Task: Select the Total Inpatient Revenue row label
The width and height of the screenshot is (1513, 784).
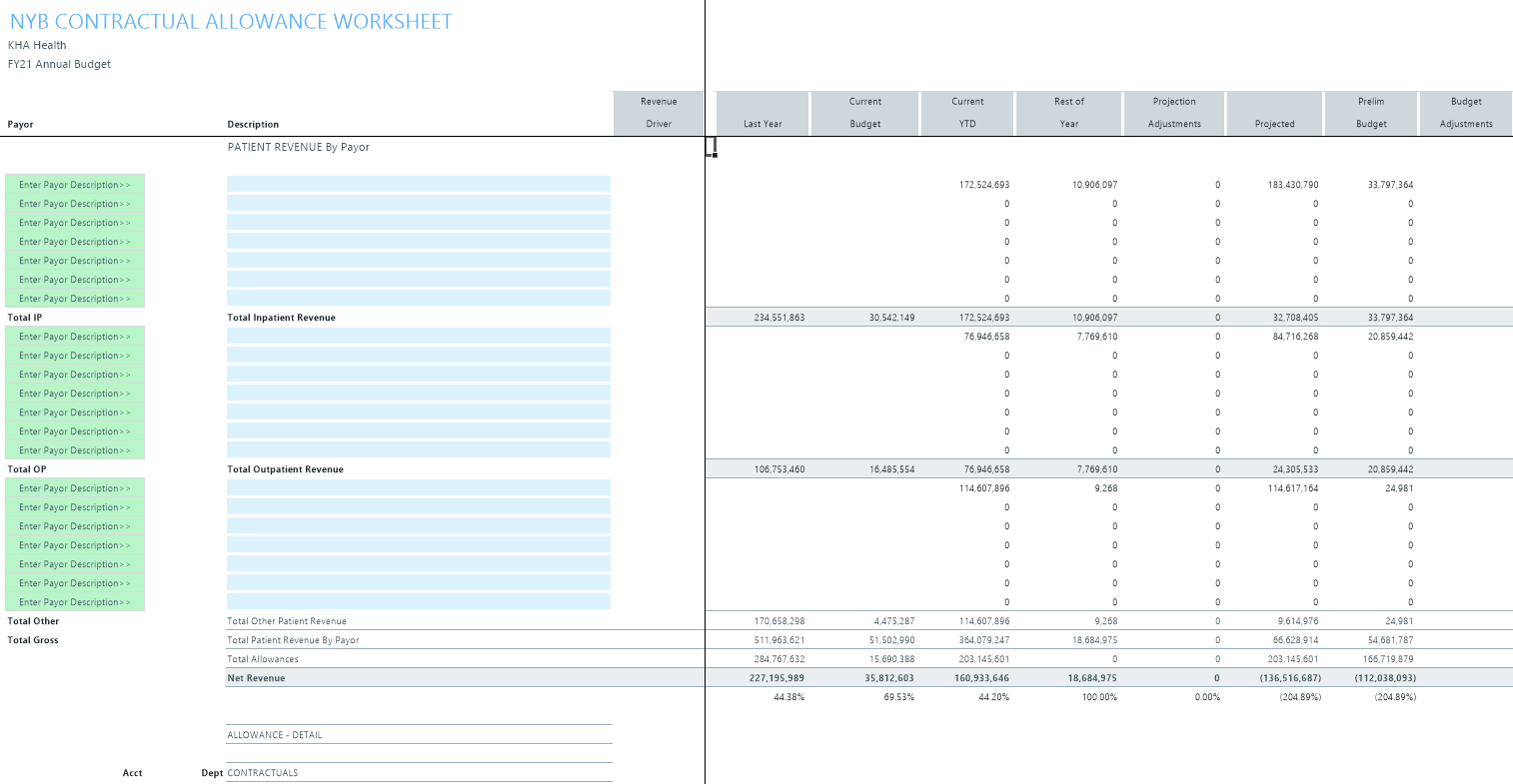Action: [x=282, y=318]
